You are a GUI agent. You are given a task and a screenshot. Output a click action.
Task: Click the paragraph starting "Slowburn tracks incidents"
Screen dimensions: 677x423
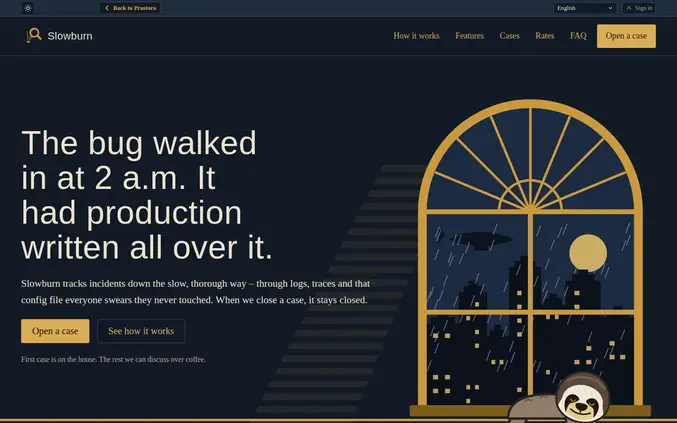click(196, 292)
